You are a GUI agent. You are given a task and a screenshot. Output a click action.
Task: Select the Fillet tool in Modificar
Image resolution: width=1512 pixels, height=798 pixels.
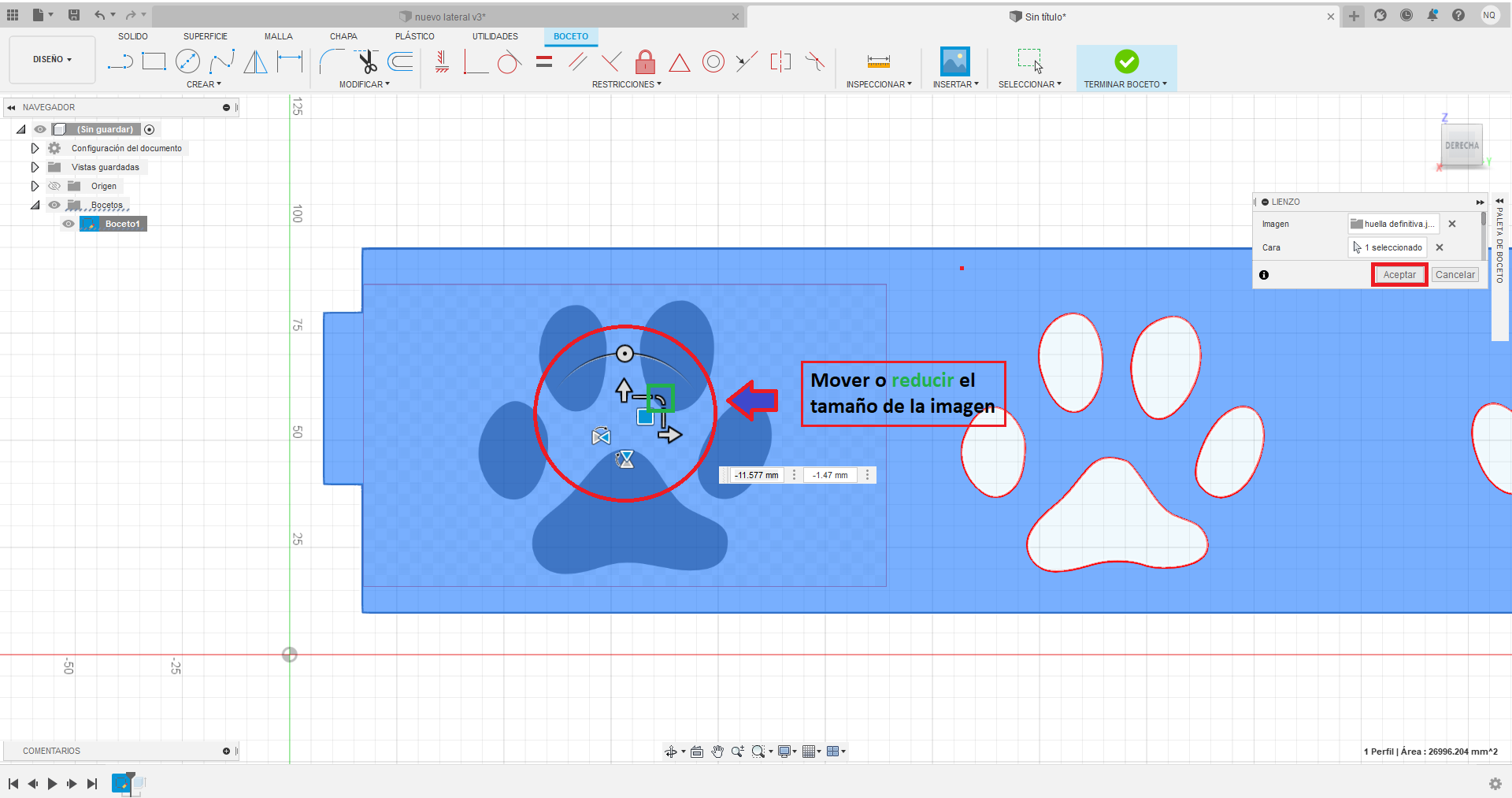332,61
